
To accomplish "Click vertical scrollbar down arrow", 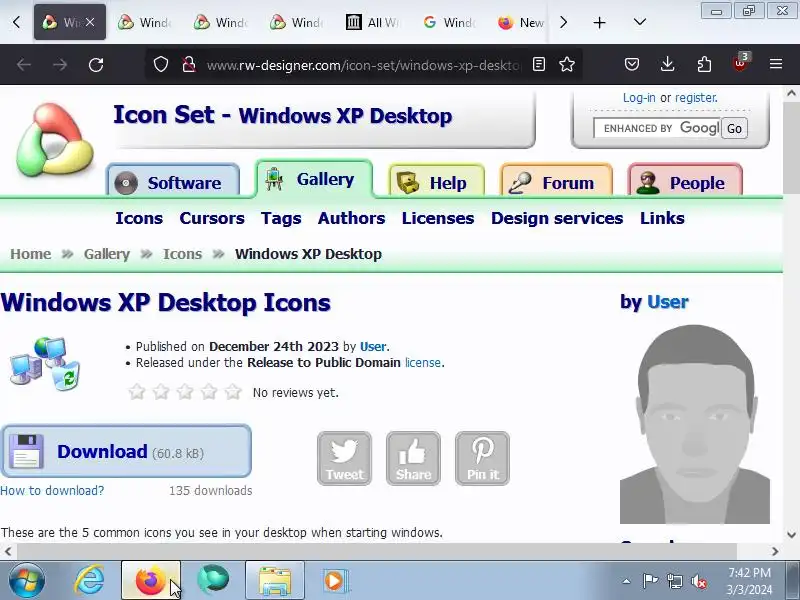I will pos(791,535).
